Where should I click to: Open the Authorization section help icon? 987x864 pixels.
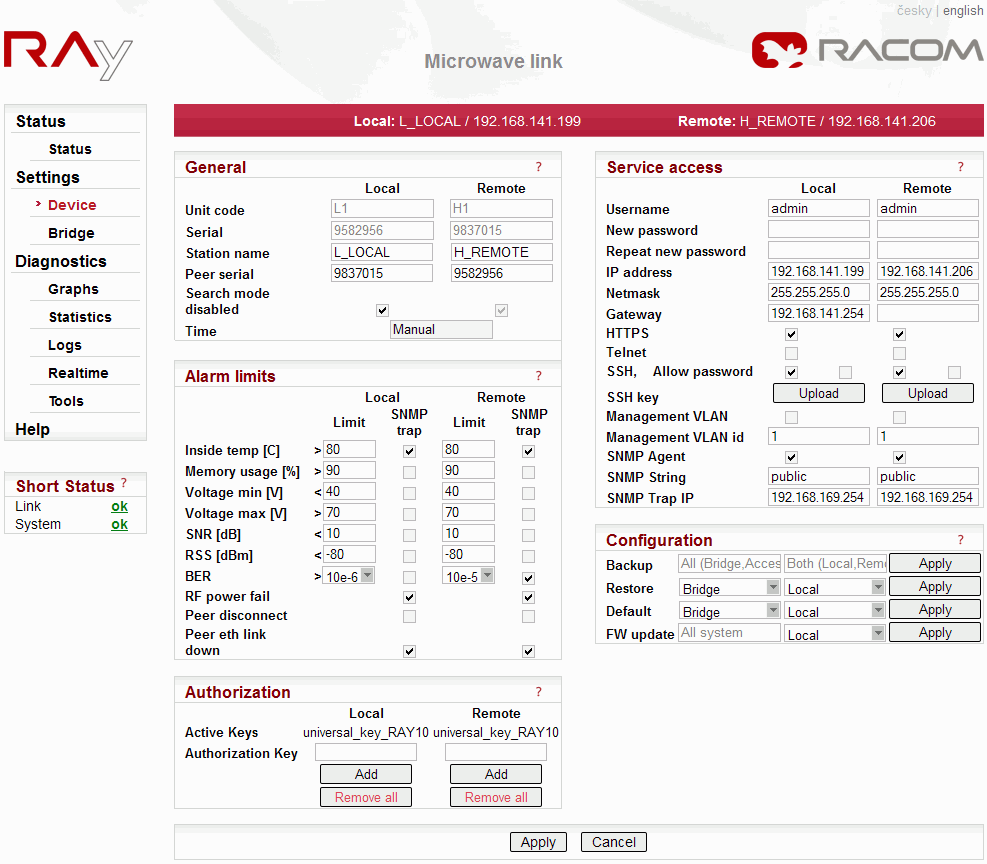point(538,692)
